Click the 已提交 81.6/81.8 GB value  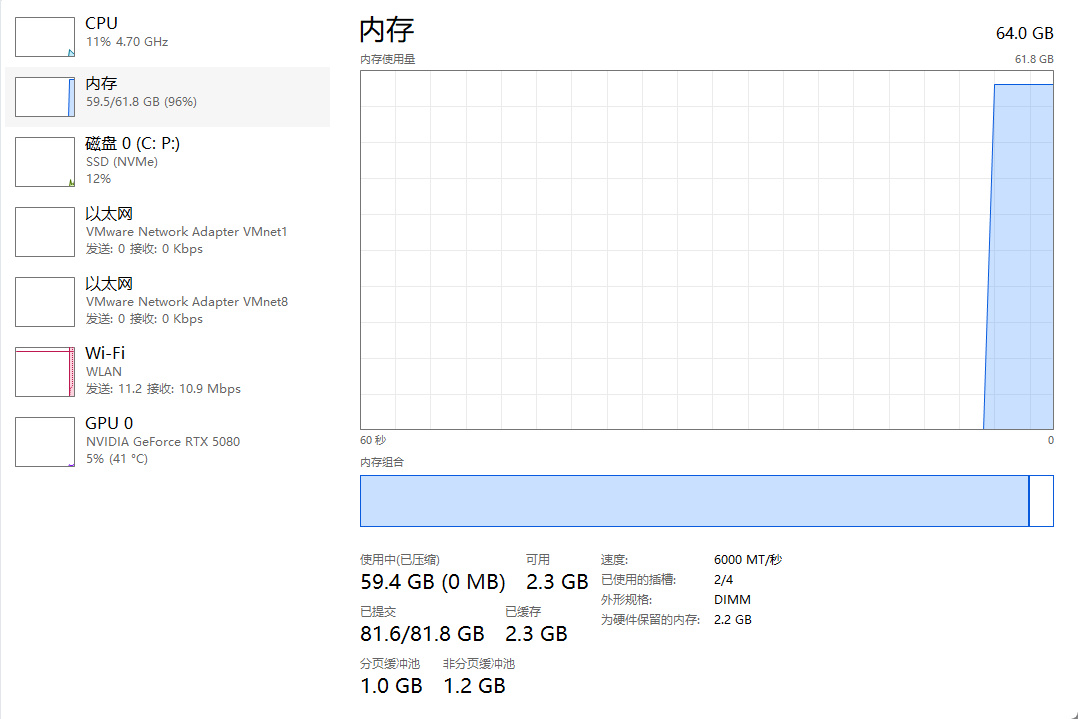click(421, 634)
